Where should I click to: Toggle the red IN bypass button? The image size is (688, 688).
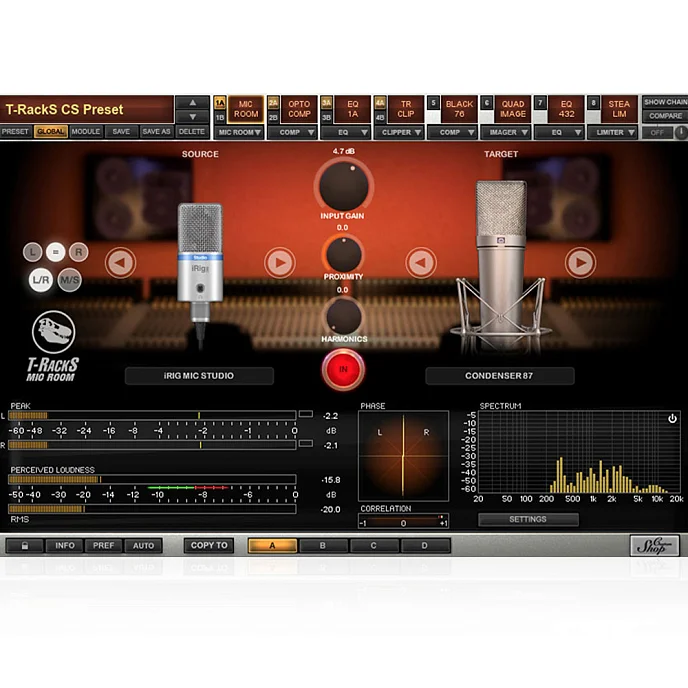tap(343, 370)
